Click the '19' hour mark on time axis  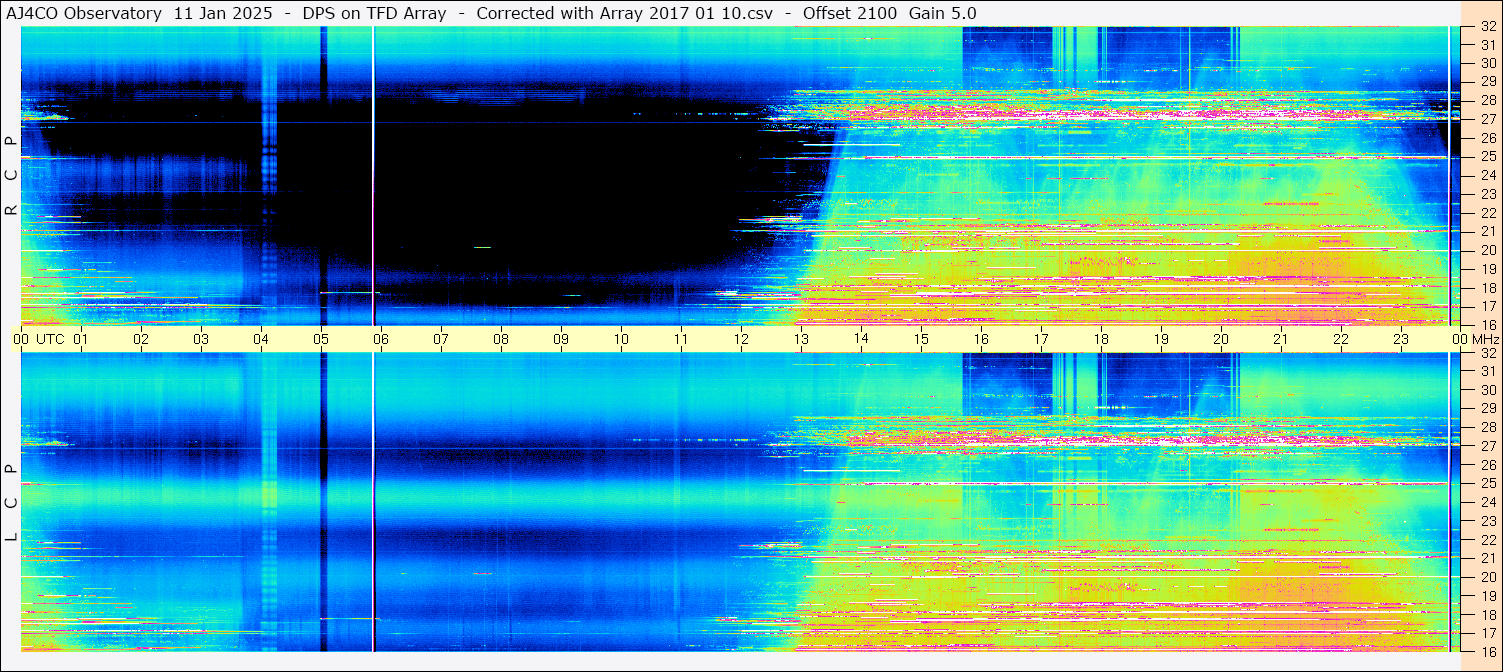click(1161, 339)
